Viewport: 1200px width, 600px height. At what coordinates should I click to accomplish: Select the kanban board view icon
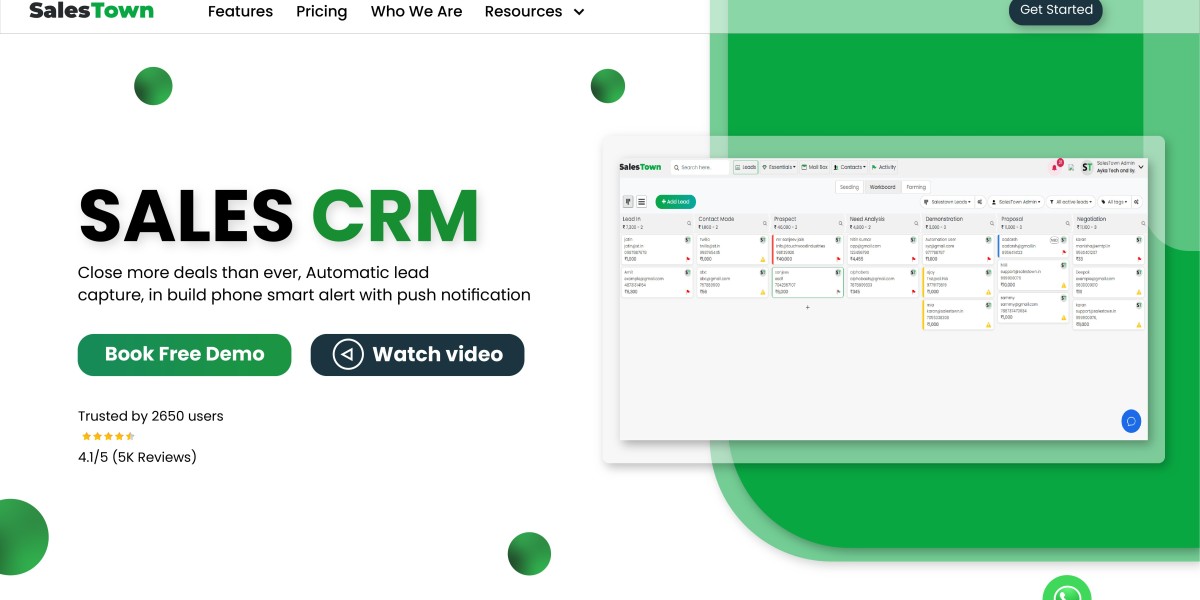(x=628, y=201)
